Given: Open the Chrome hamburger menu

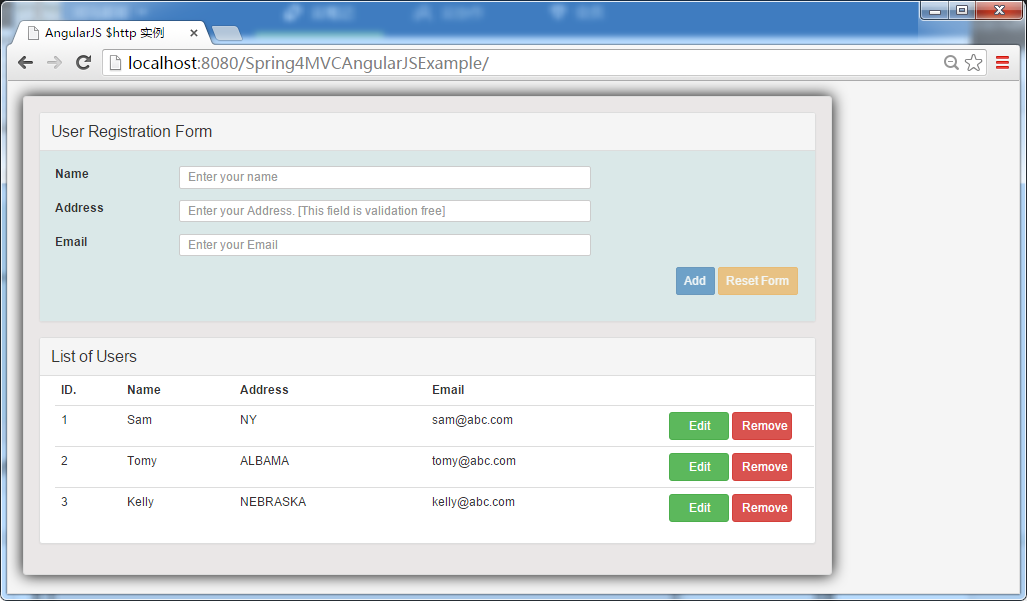Looking at the screenshot, I should [x=1002, y=63].
